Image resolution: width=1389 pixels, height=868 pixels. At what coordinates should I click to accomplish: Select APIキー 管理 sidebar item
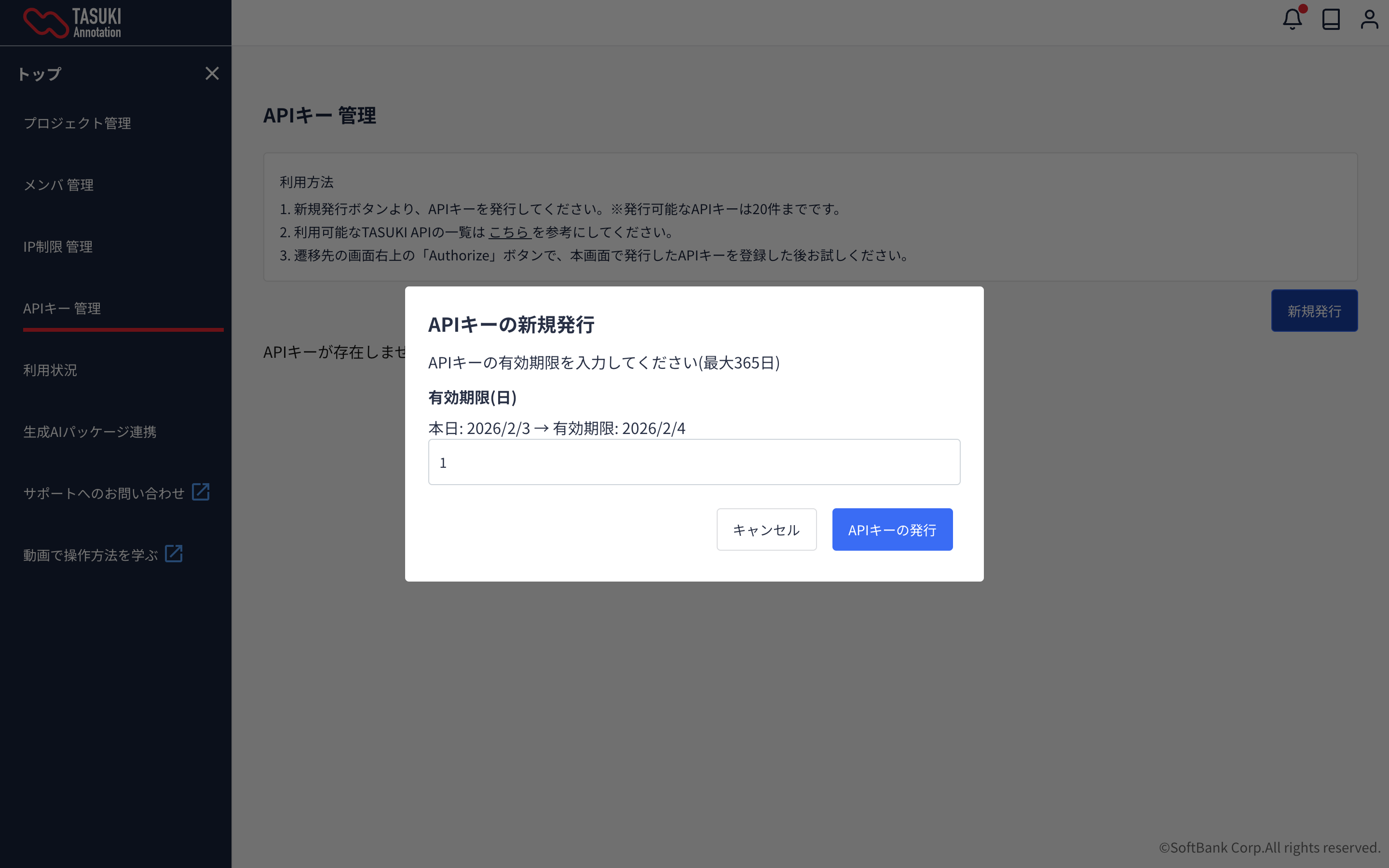point(62,309)
